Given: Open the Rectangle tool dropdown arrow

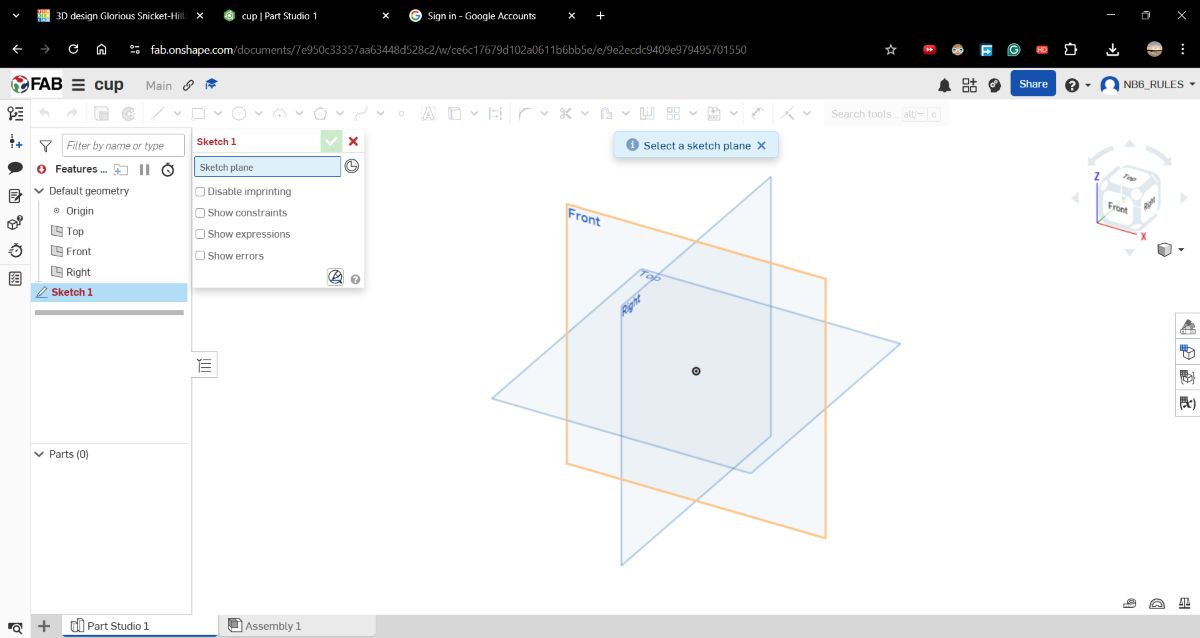Looking at the screenshot, I should pos(219,113).
